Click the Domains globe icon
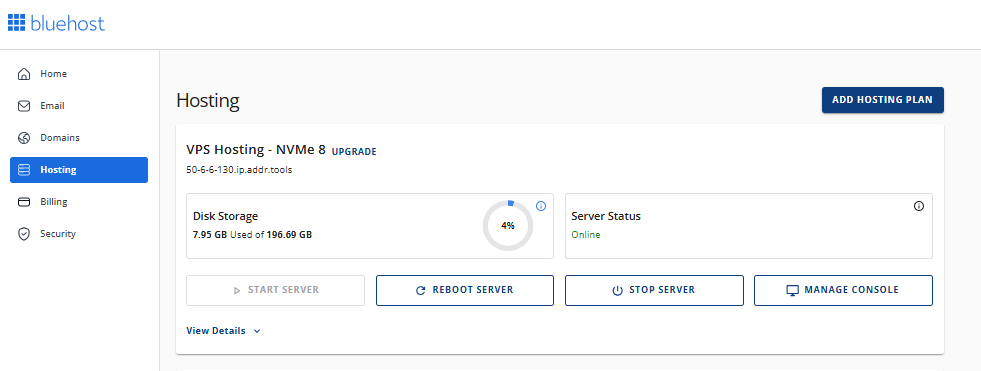This screenshot has width=981, height=371. click(x=24, y=138)
